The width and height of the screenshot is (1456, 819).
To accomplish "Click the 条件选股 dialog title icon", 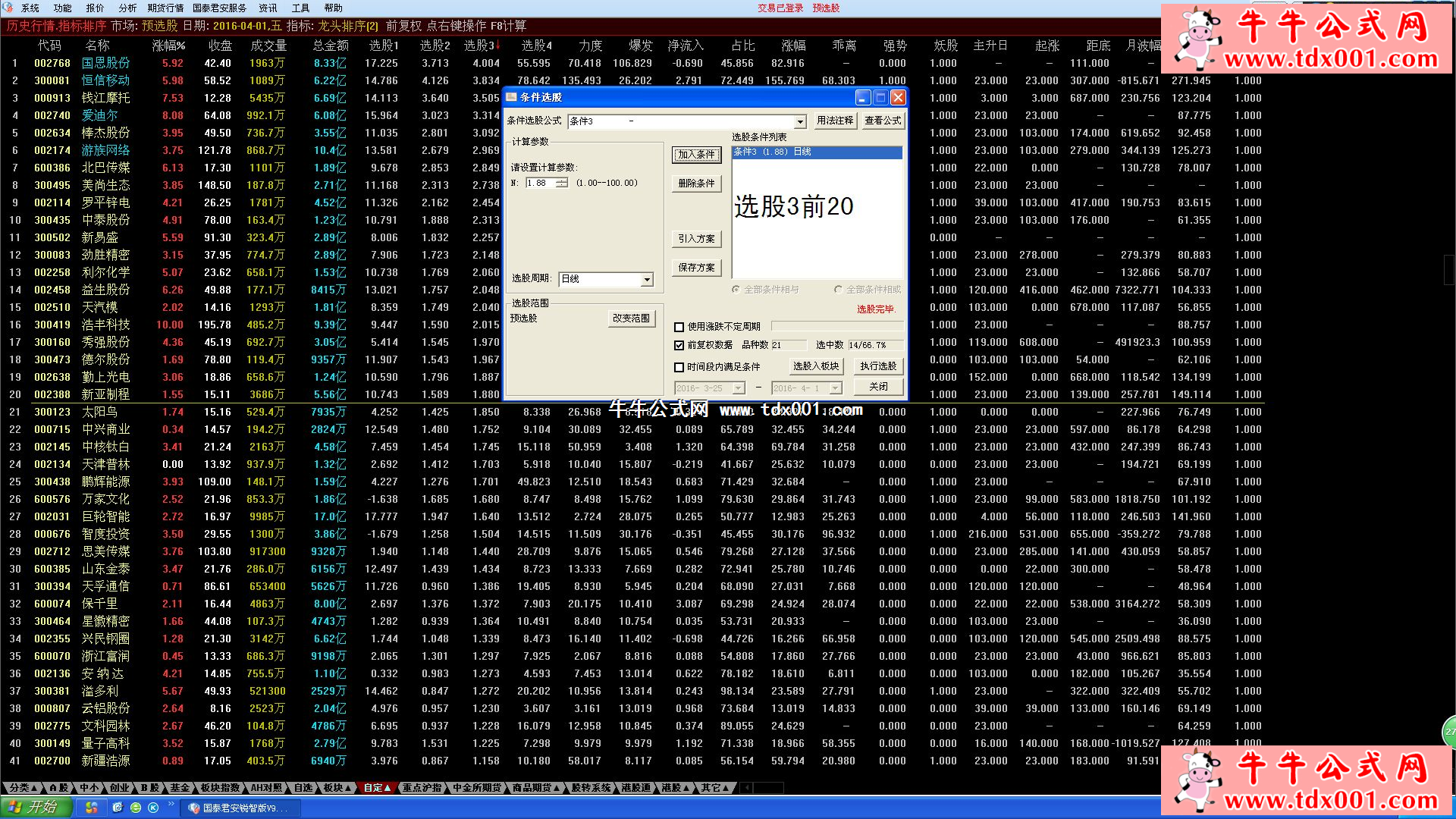I will 512,97.
